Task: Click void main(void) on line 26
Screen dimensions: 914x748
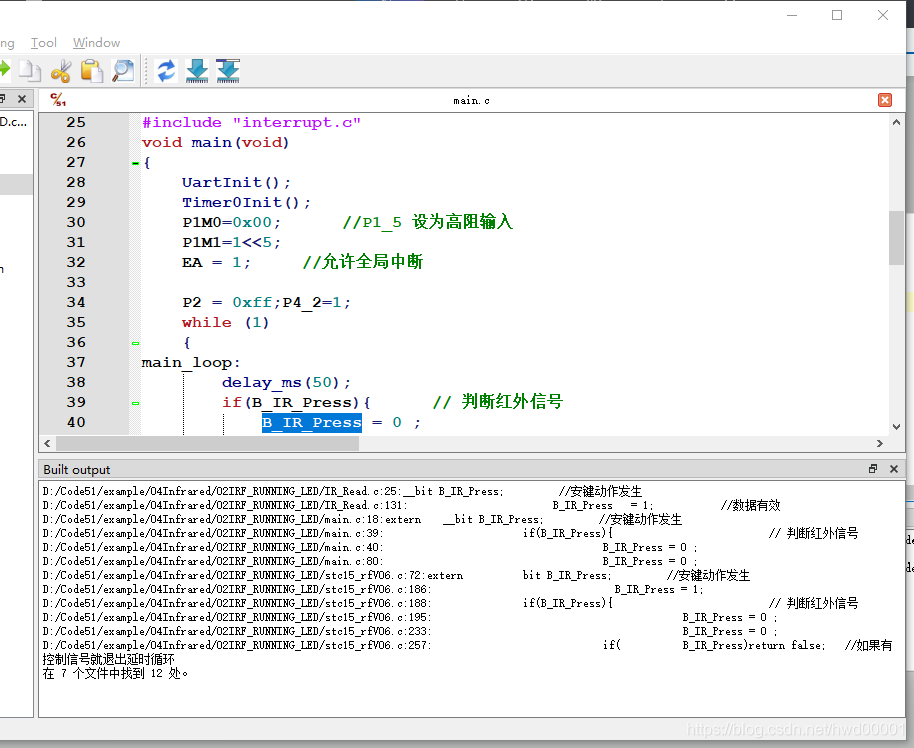Action: point(215,142)
